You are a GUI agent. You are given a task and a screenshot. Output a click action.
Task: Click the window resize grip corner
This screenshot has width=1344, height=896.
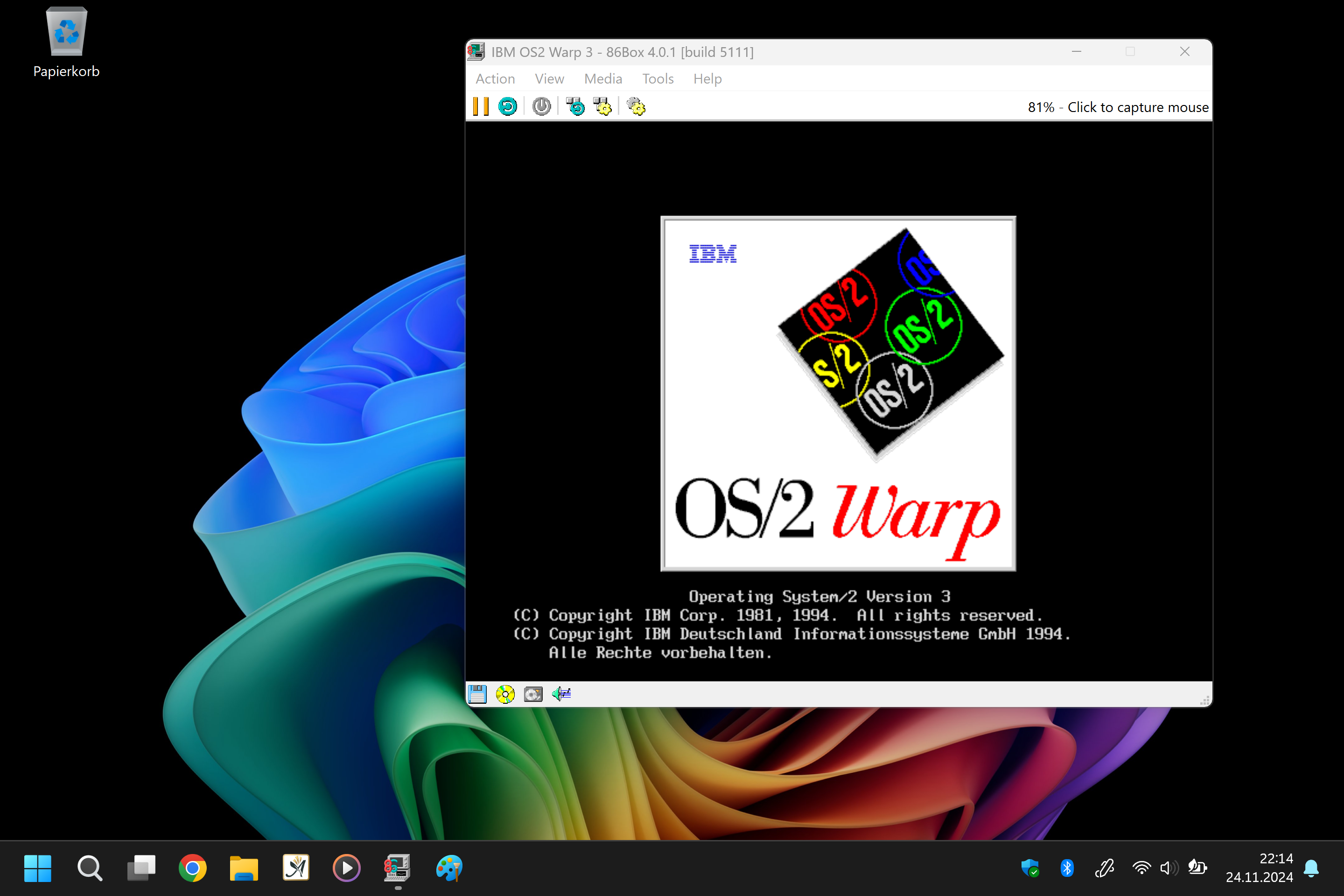point(1205,700)
